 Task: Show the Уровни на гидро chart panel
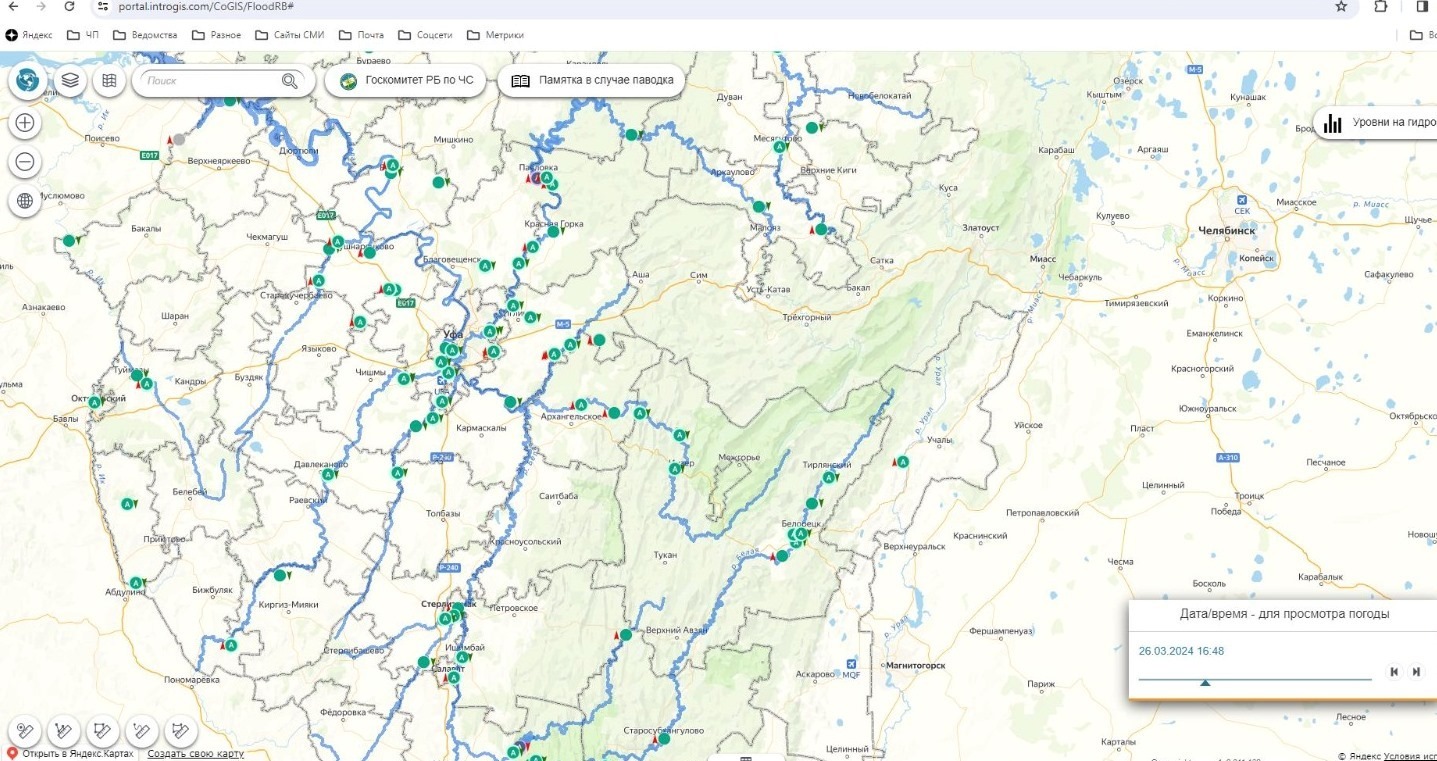(1376, 124)
